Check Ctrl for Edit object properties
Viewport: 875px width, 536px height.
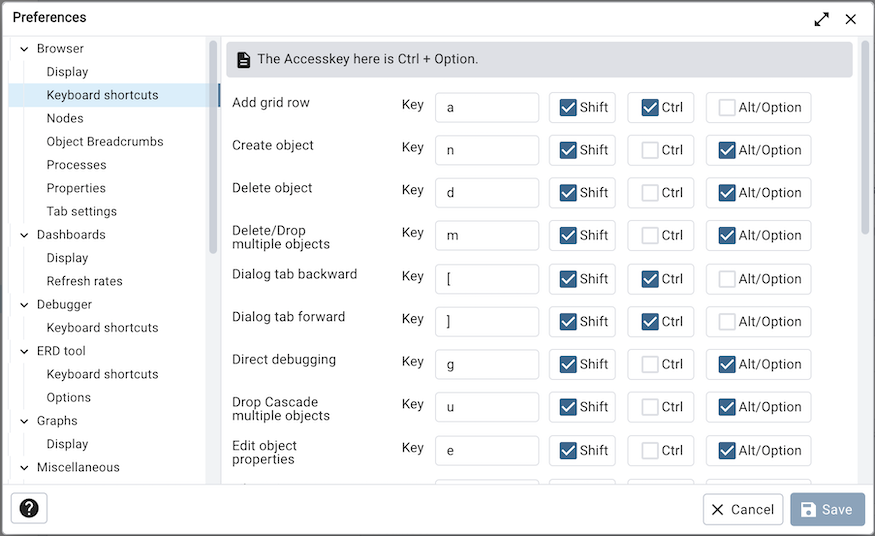pos(650,451)
